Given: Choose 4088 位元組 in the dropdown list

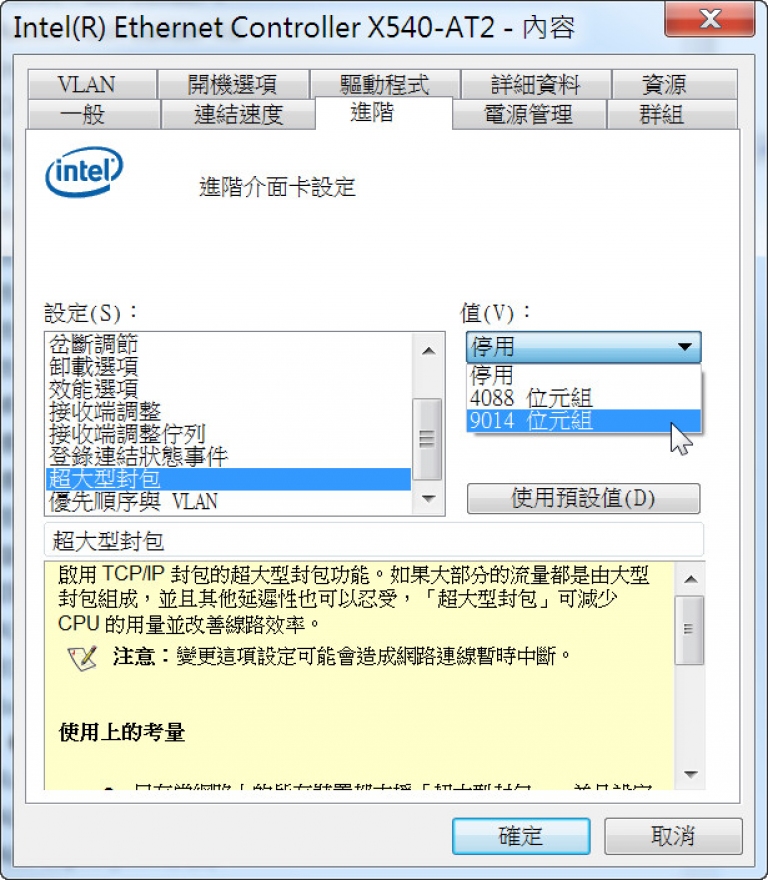Looking at the screenshot, I should click(x=584, y=398).
